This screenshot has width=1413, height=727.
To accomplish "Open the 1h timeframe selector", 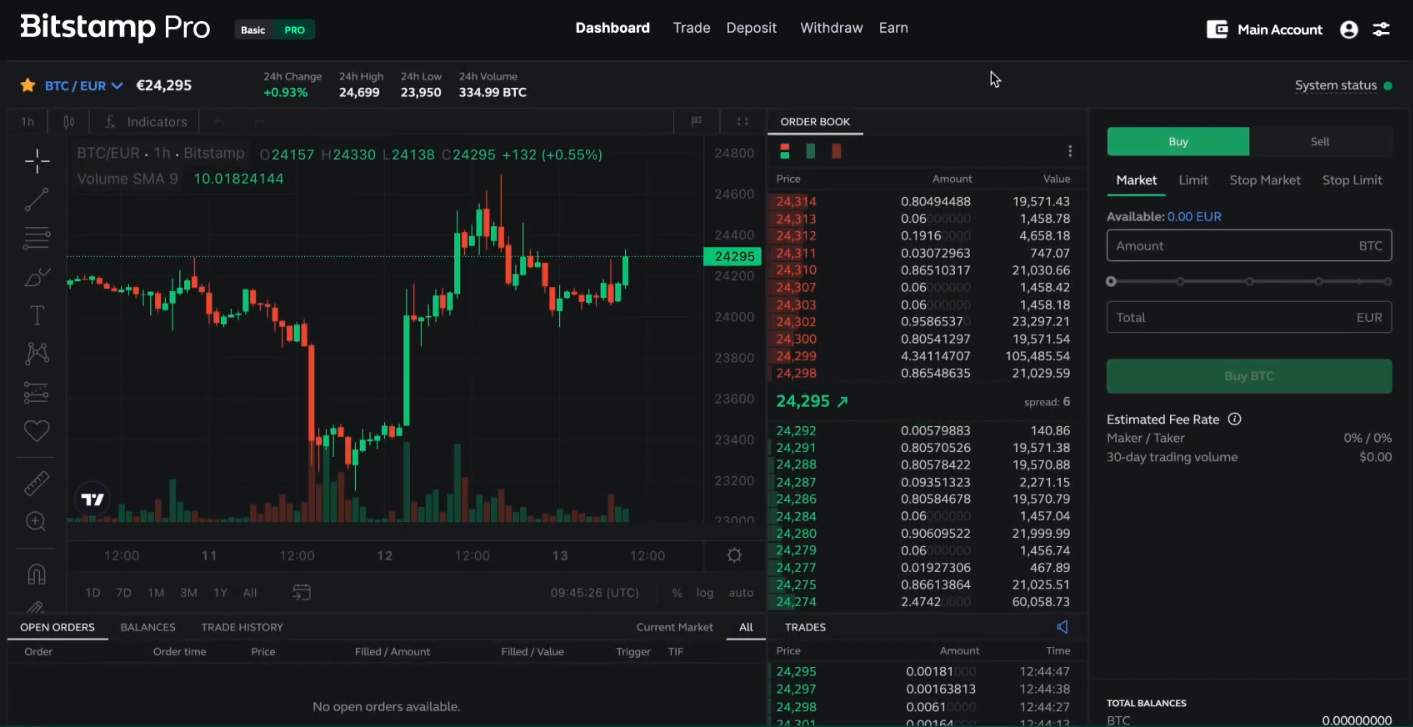I will [27, 122].
